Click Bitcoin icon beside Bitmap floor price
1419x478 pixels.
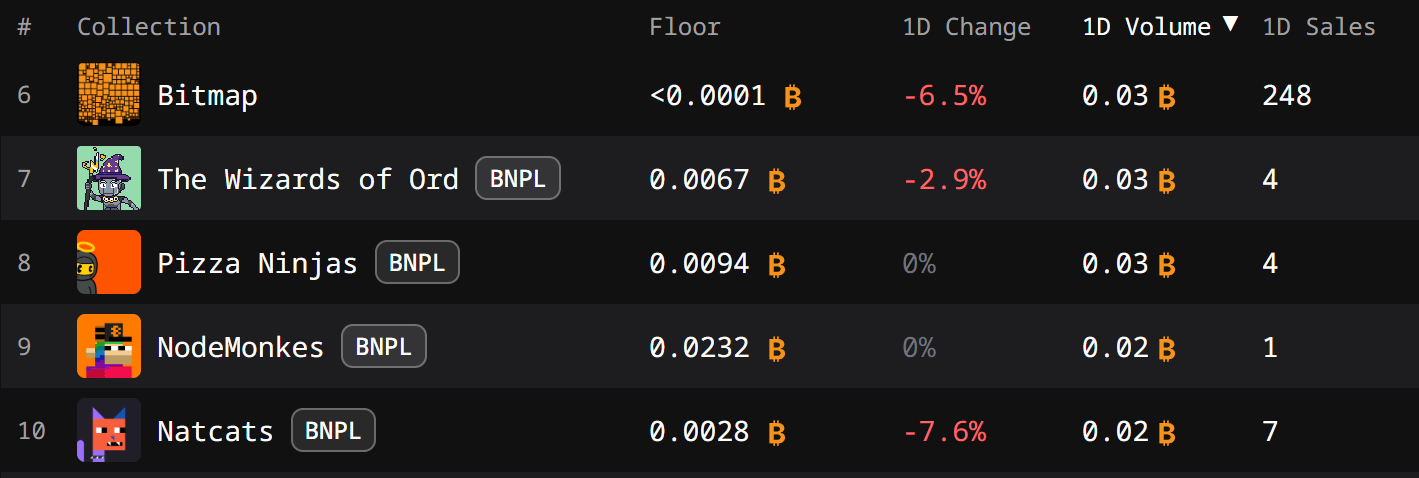793,97
